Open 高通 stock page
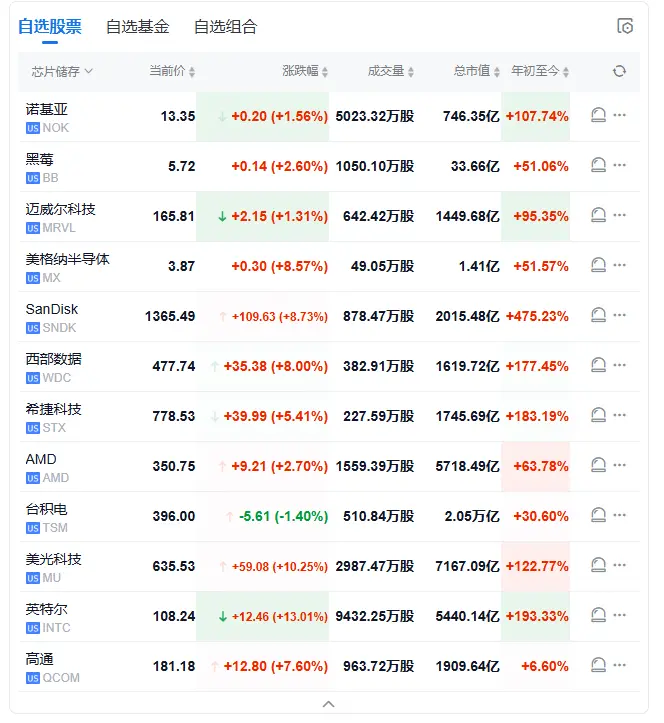The width and height of the screenshot is (664, 723). coord(40,659)
